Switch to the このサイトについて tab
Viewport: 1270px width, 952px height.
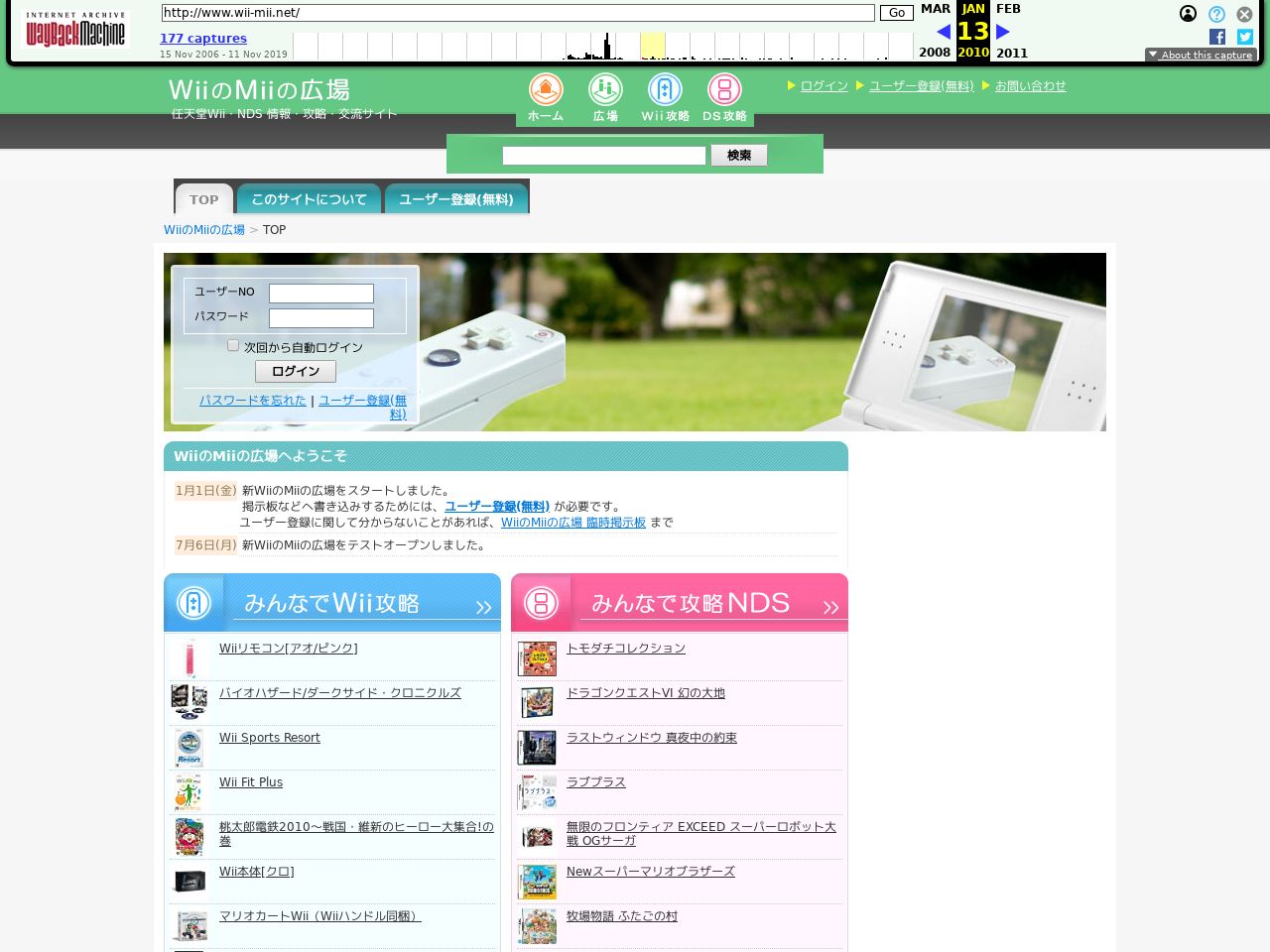[309, 199]
